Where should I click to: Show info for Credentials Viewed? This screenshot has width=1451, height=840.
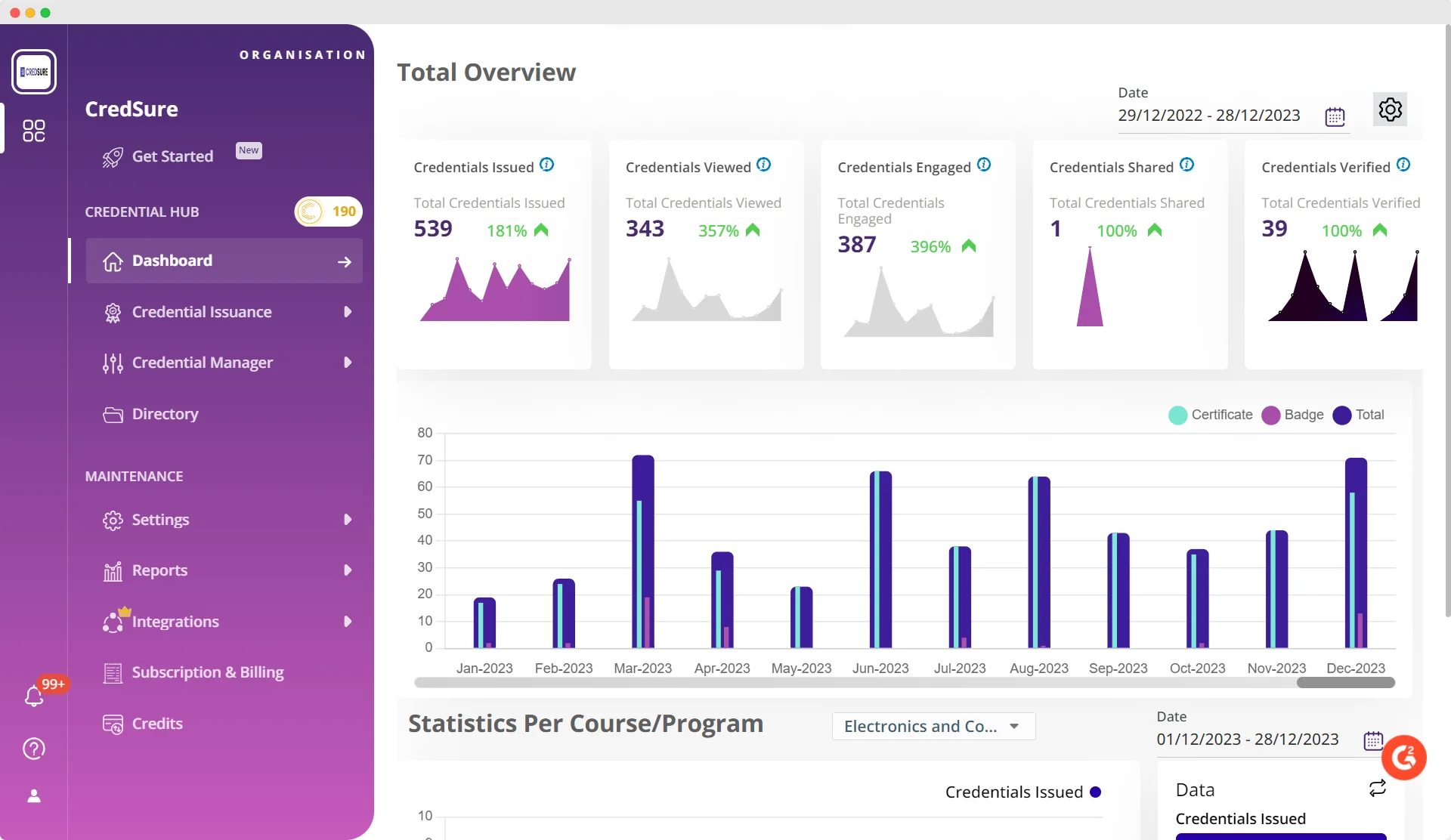point(764,165)
